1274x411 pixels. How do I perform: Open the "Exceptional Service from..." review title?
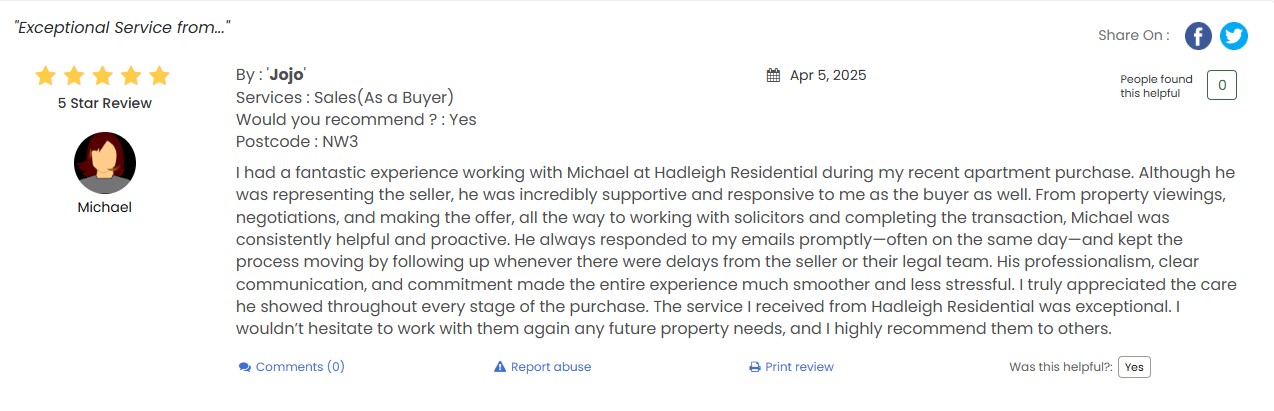[x=122, y=27]
